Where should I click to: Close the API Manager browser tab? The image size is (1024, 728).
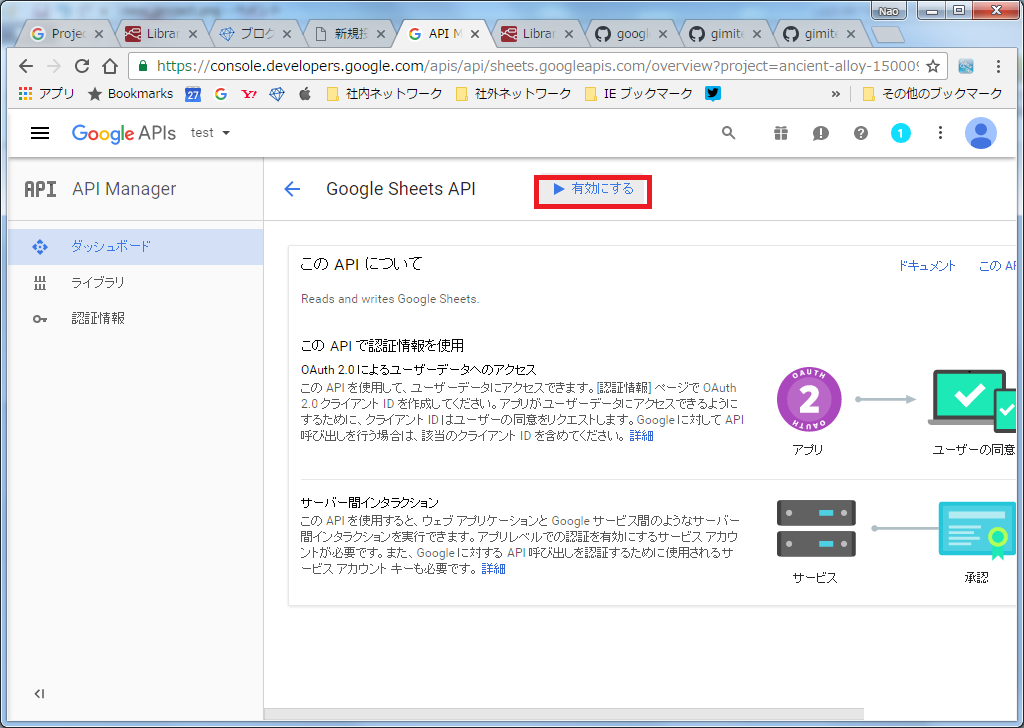point(475,34)
